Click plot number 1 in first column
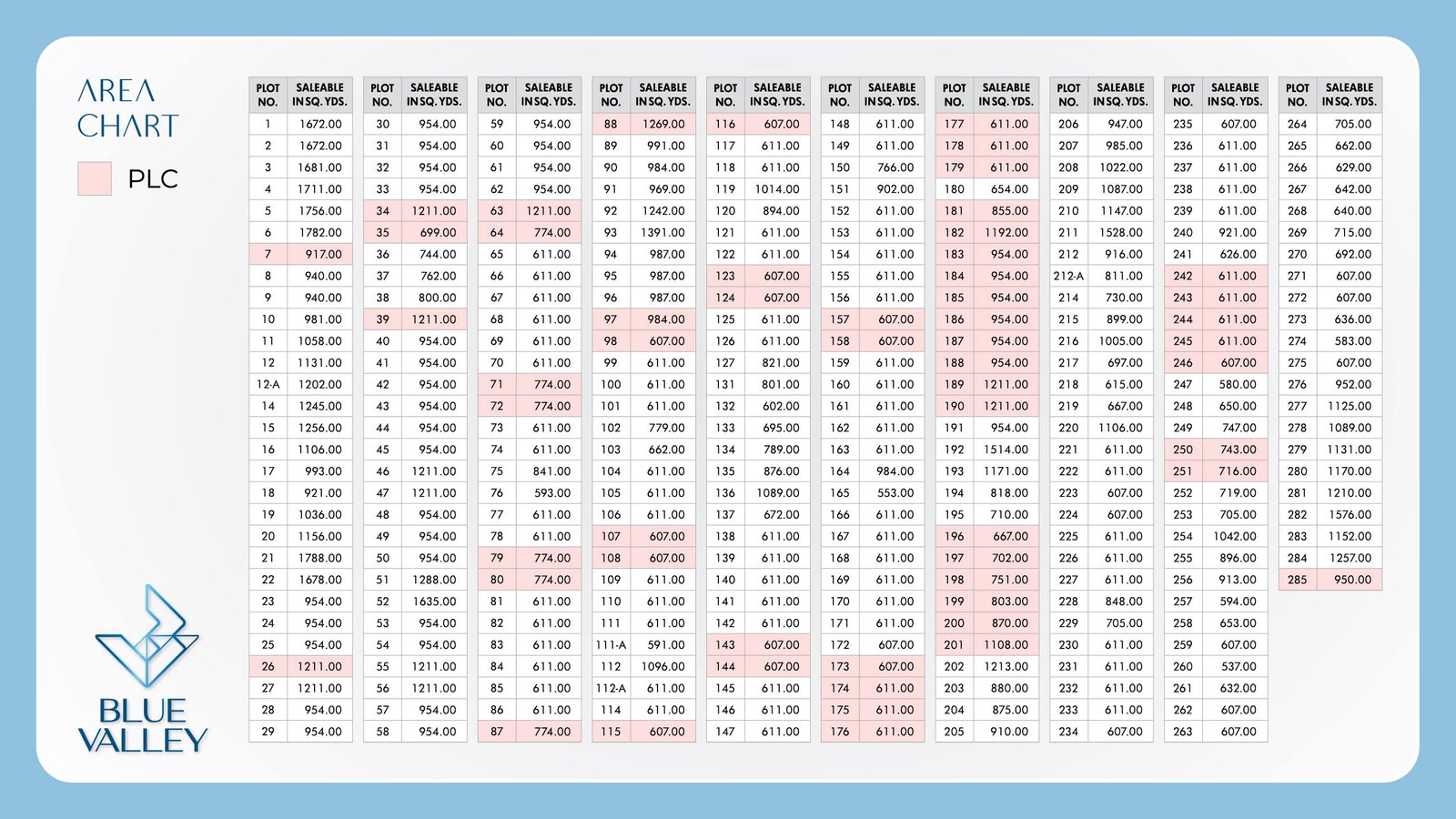Viewport: 1456px width, 819px height. (x=268, y=124)
